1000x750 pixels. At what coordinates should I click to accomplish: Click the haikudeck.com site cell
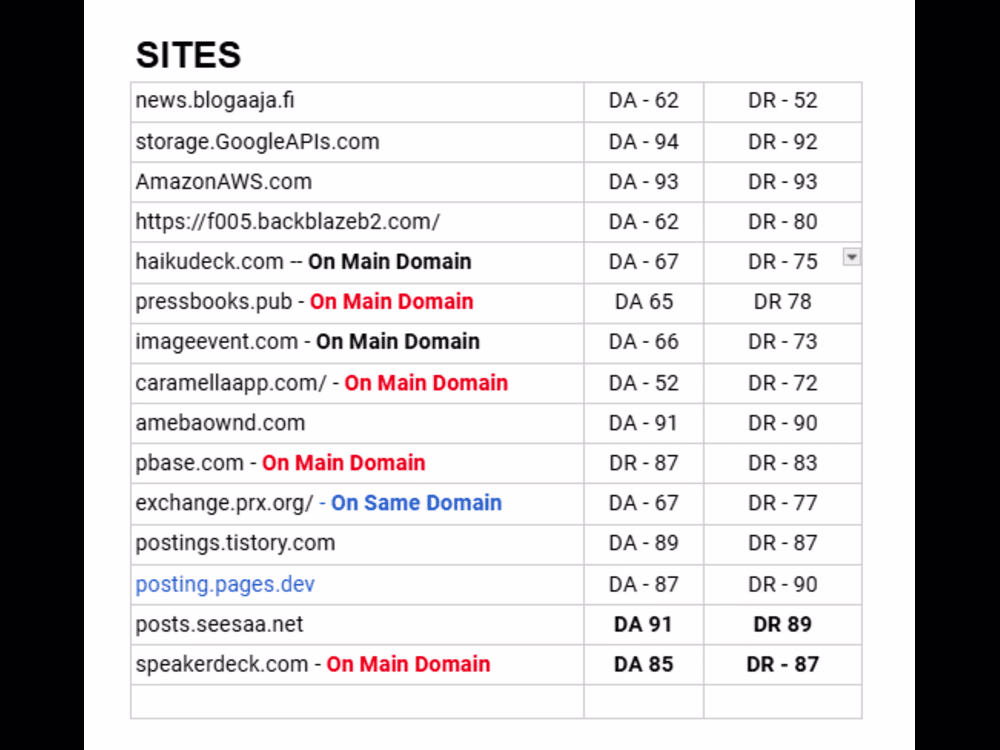(x=210, y=262)
